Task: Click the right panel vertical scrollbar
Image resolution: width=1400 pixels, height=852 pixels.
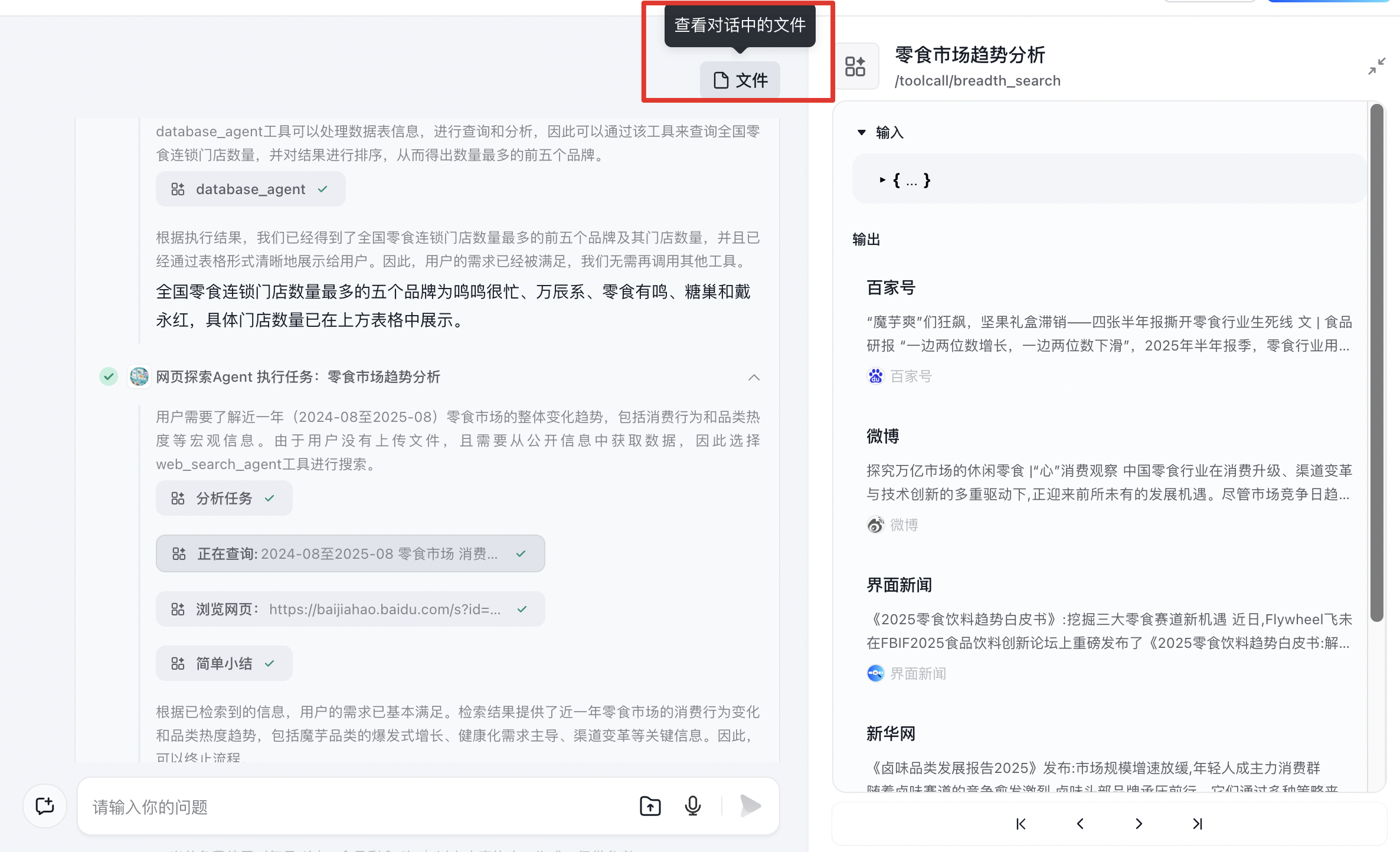Action: (x=1377, y=362)
